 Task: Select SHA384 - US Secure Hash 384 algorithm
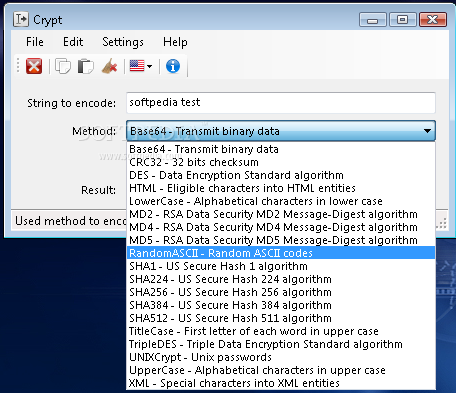tap(281, 305)
